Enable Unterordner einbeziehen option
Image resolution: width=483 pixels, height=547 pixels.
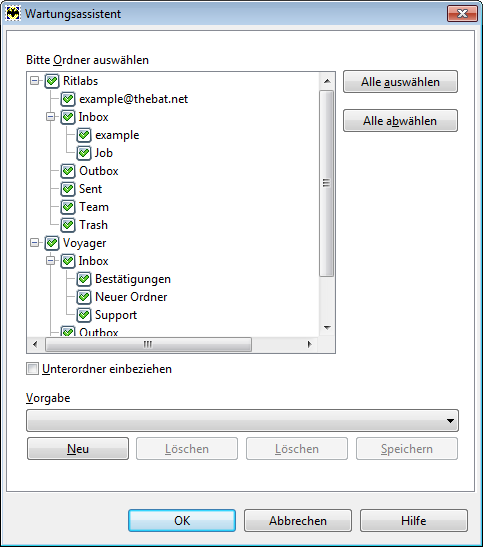point(32,369)
